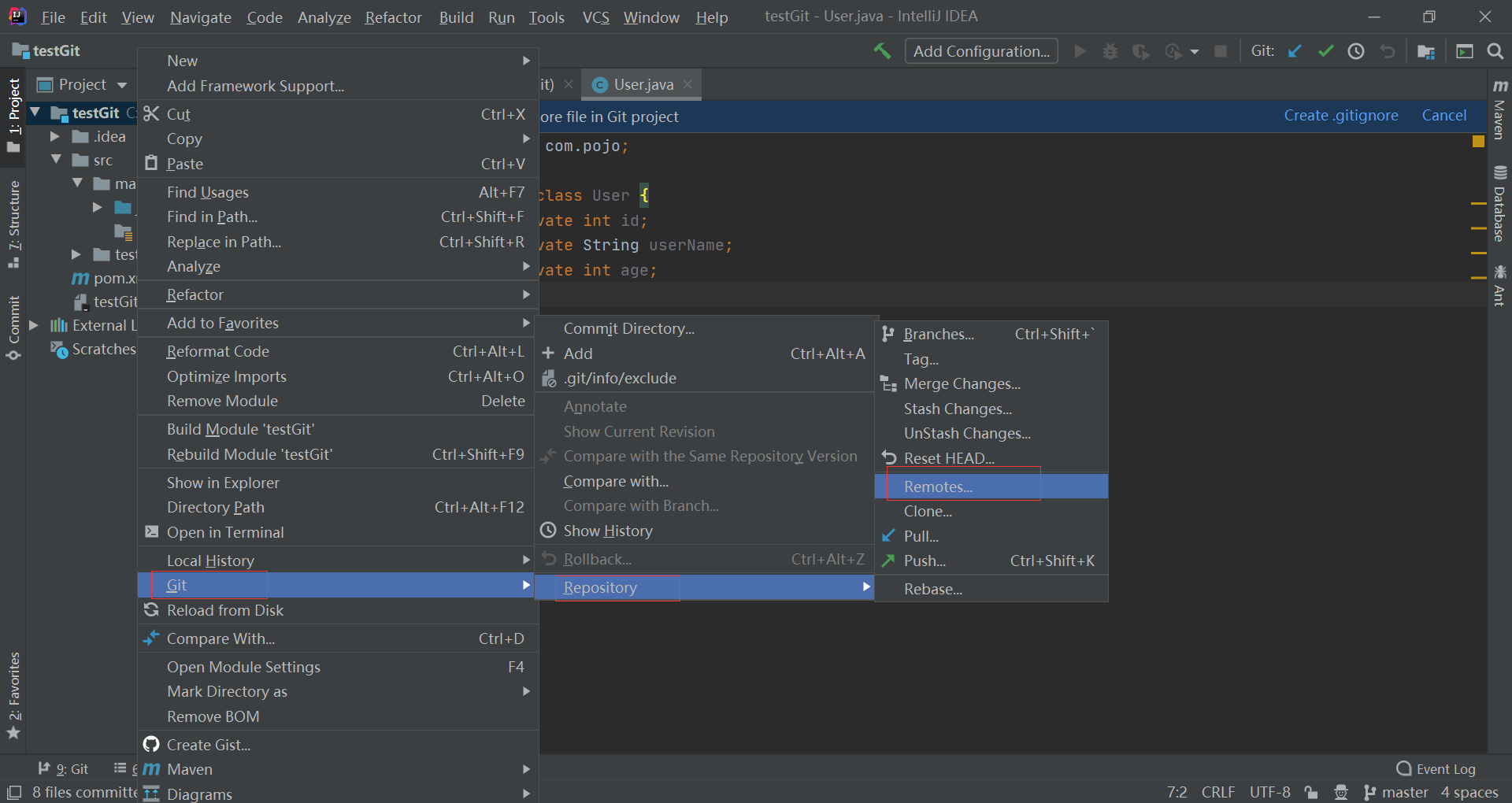This screenshot has height=803, width=1512.
Task: Click Add Configuration... button
Action: coord(981,51)
